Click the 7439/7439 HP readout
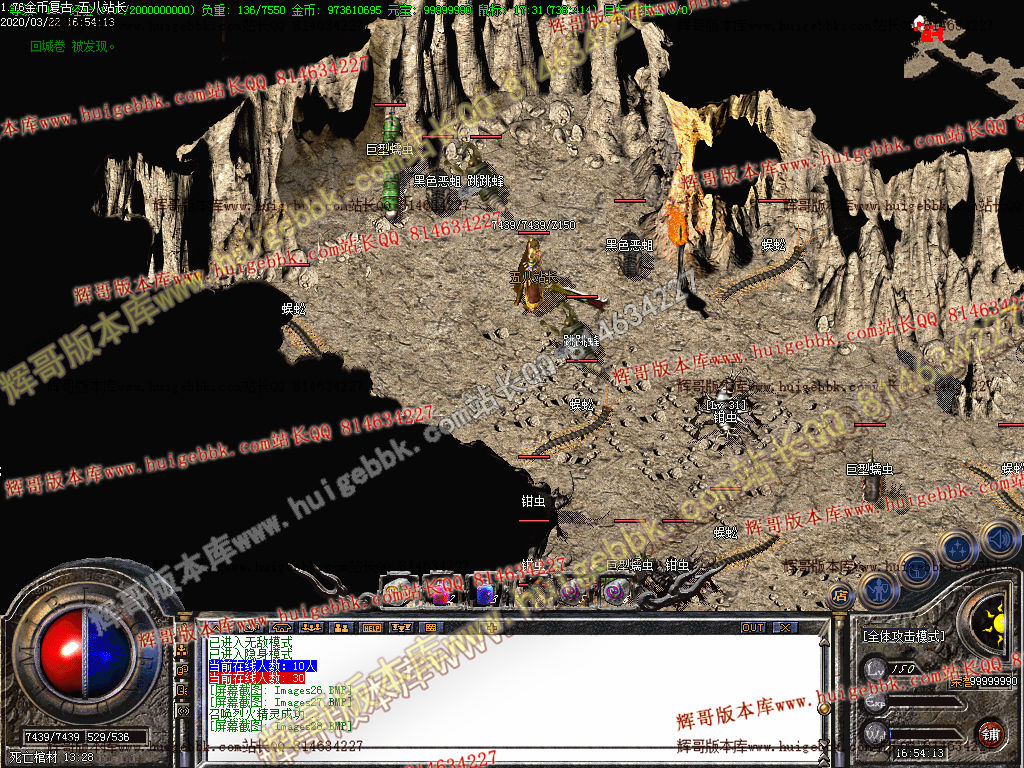 pos(52,737)
